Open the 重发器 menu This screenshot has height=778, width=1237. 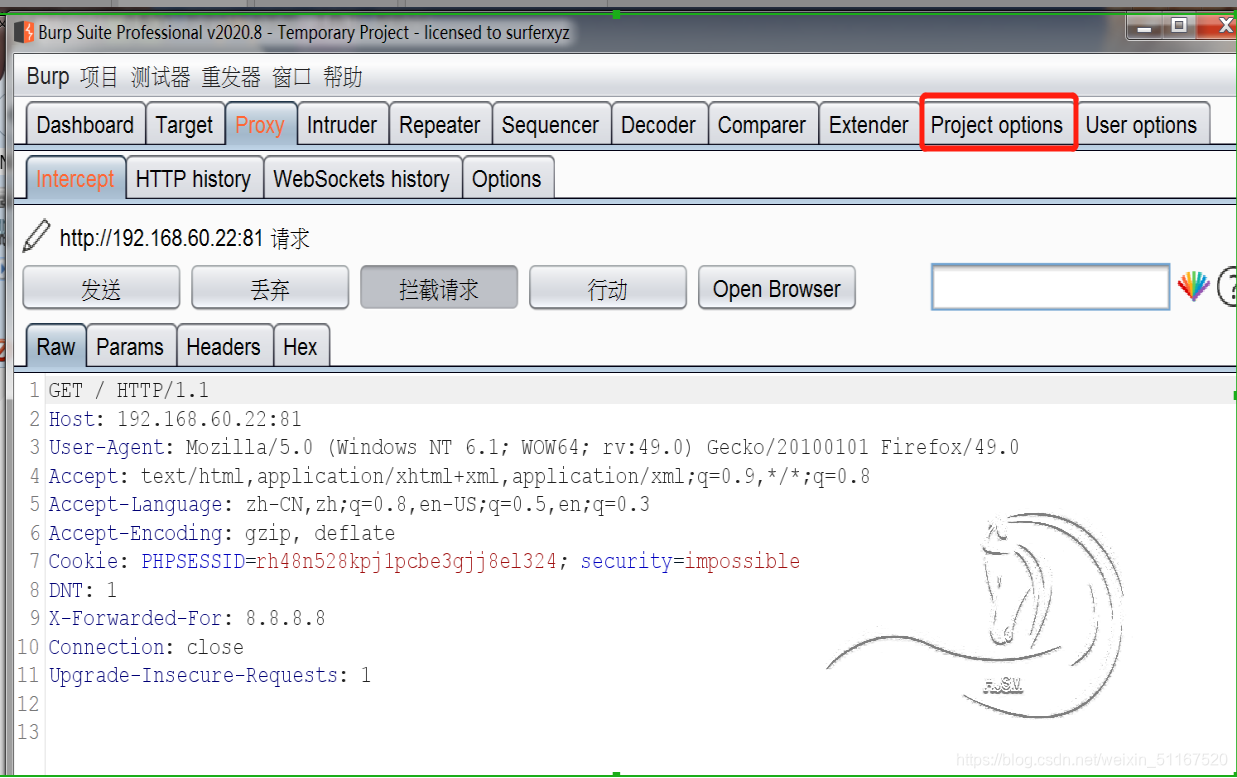(231, 77)
